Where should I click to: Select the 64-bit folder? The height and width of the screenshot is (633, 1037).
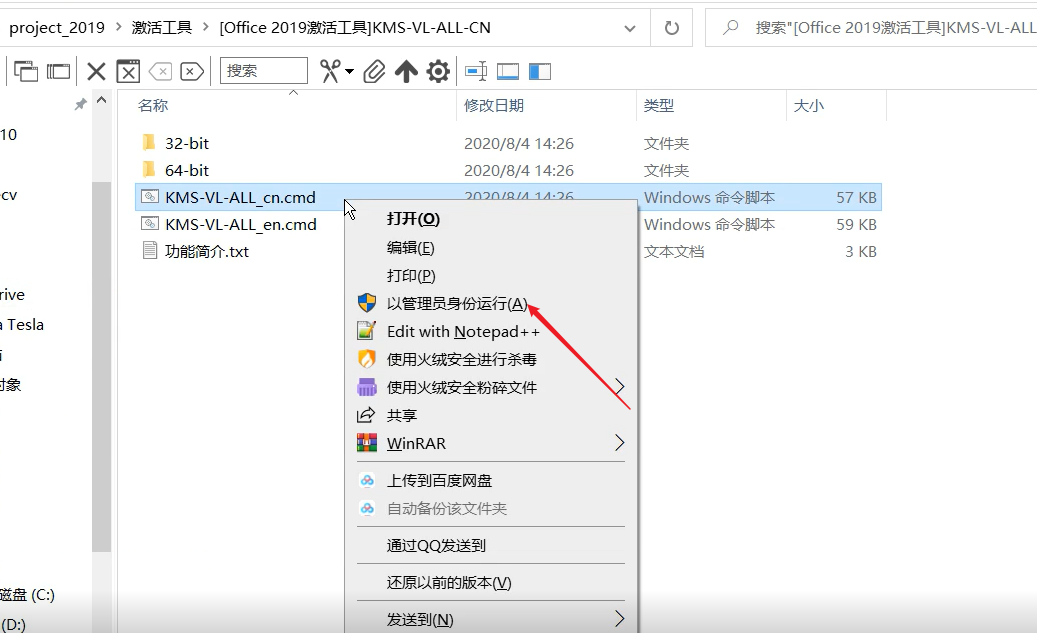[187, 171]
